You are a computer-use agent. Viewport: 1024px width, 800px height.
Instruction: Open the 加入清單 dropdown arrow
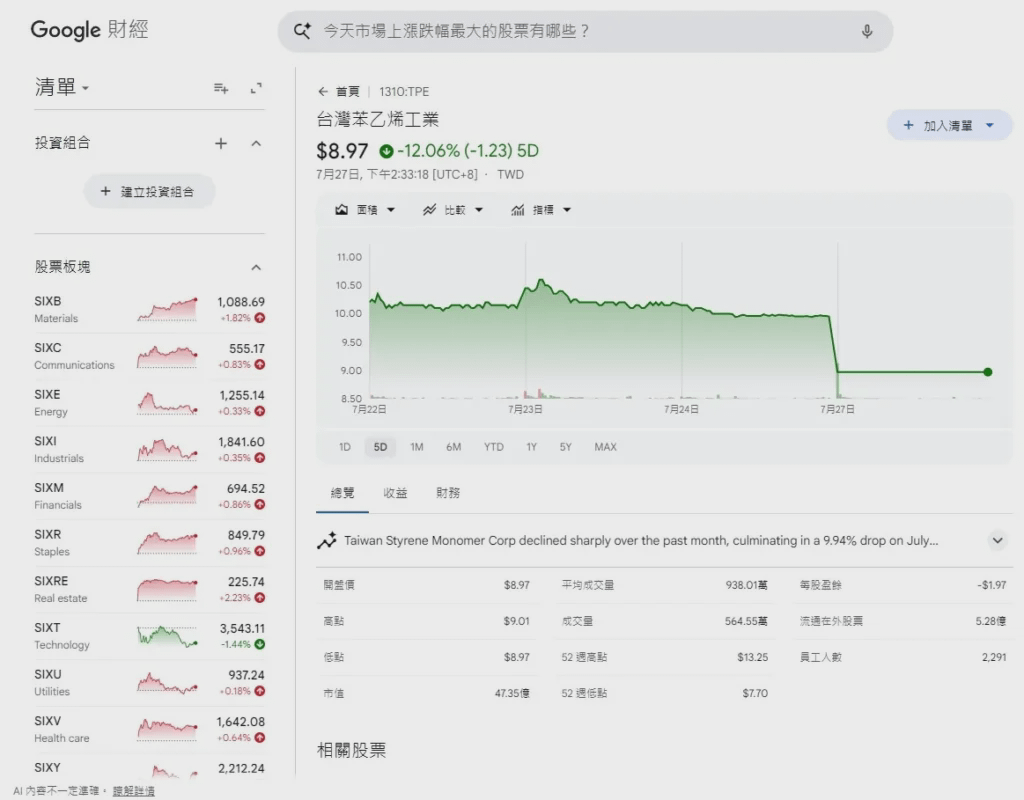click(x=990, y=125)
